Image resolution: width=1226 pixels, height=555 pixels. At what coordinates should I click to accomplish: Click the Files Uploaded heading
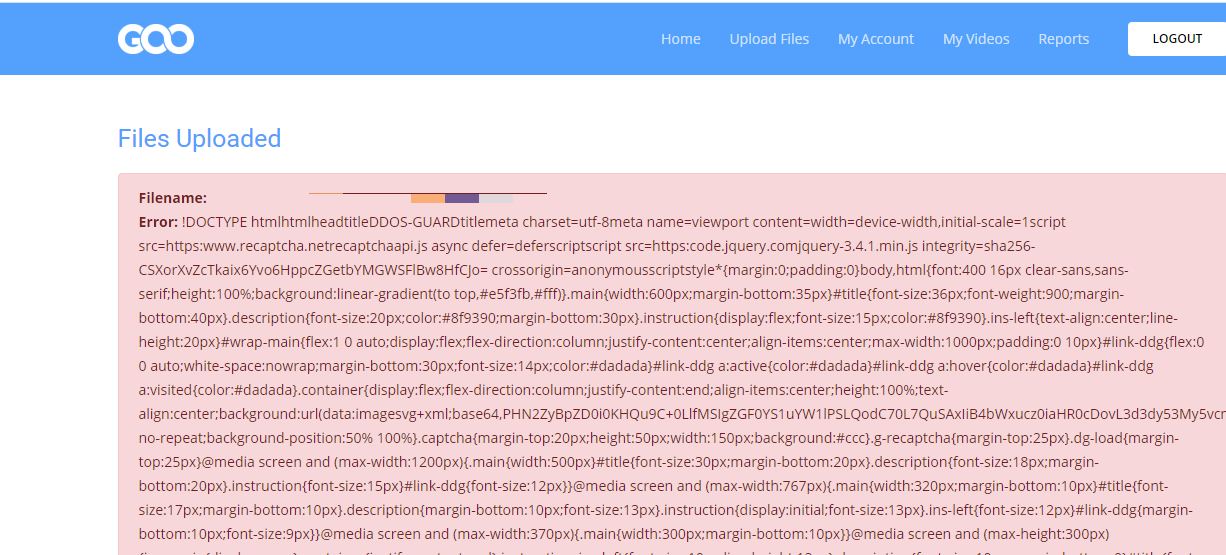(199, 138)
